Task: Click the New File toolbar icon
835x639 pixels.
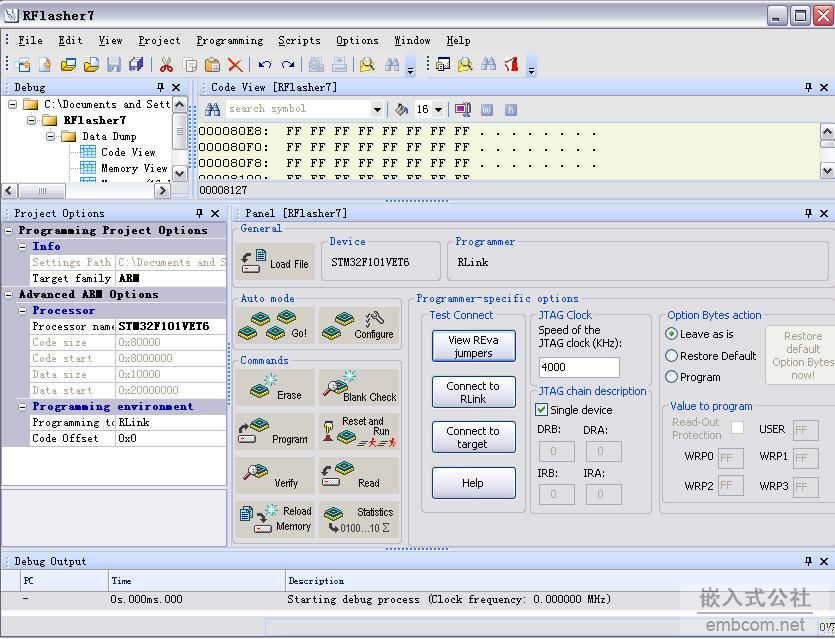Action: click(46, 65)
